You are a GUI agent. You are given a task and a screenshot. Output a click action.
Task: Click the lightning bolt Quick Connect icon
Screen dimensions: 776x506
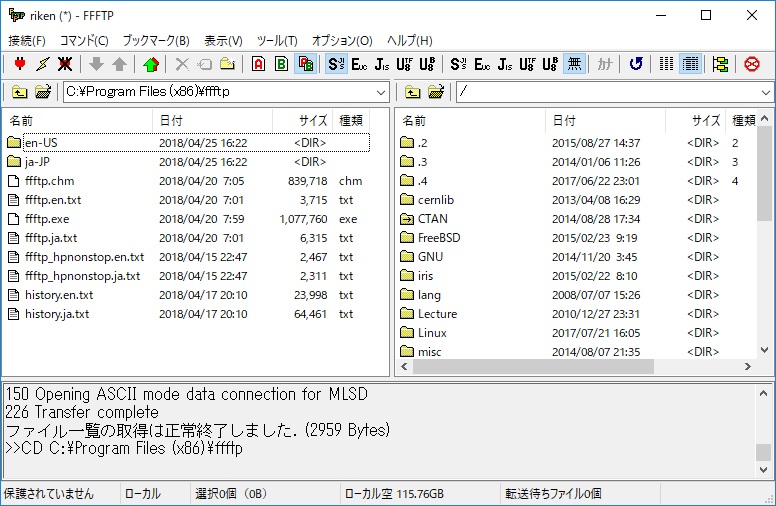tap(42, 64)
